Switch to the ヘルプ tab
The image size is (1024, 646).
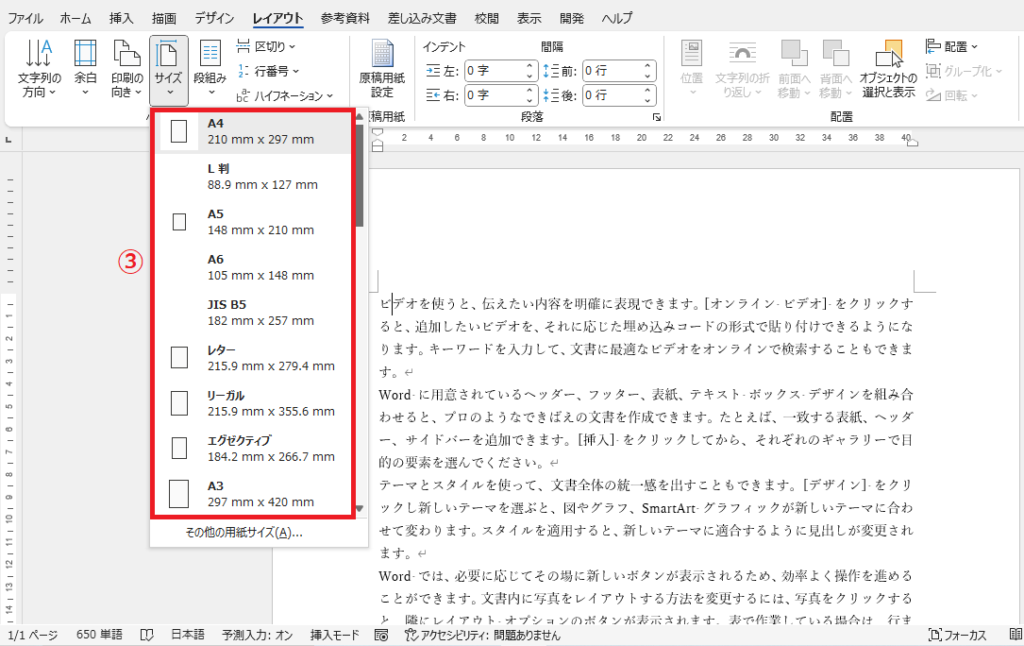click(617, 18)
